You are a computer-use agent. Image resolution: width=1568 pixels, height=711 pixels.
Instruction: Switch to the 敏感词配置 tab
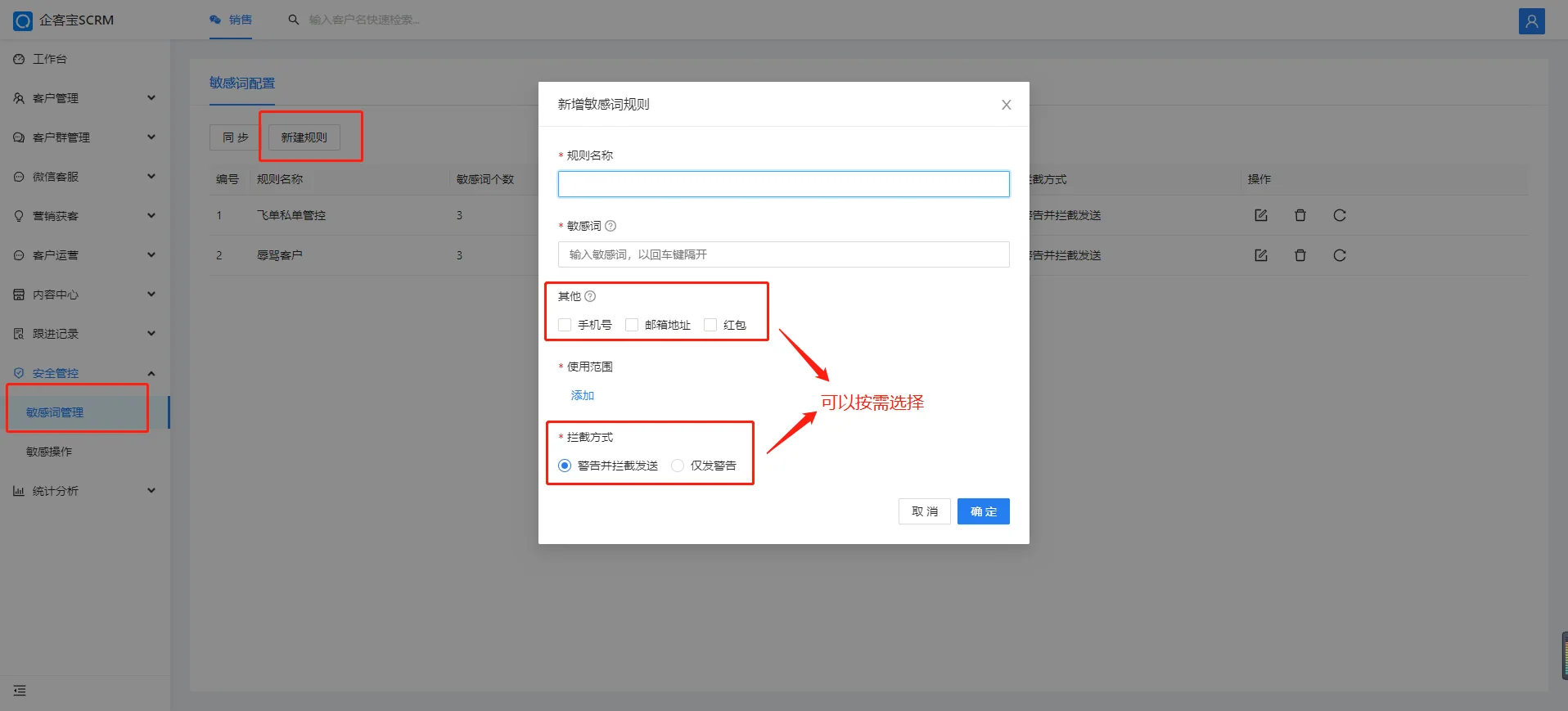242,83
